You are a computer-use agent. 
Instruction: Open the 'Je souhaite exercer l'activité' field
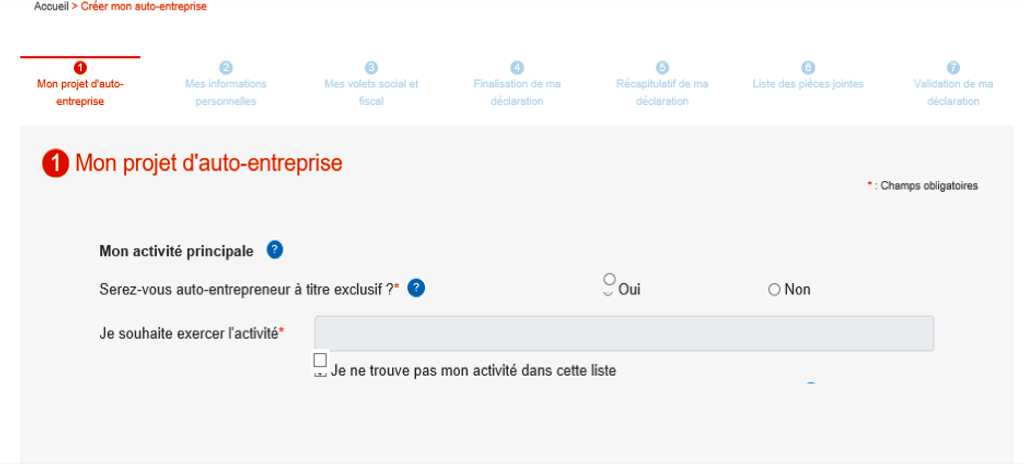pos(624,334)
